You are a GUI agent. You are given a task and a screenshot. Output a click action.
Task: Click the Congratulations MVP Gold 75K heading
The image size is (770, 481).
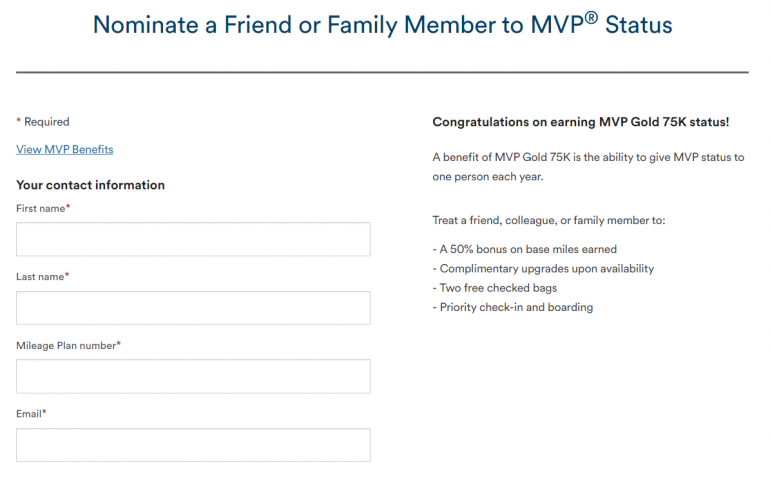tap(580, 122)
